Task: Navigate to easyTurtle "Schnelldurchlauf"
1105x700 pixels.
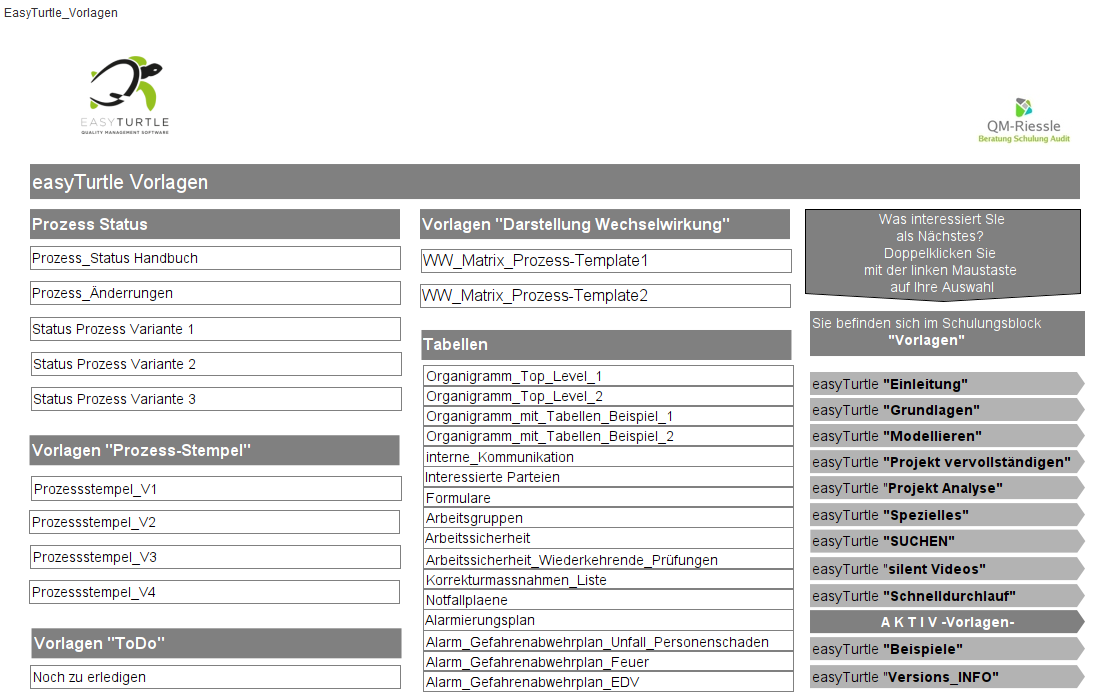Action: pos(946,596)
